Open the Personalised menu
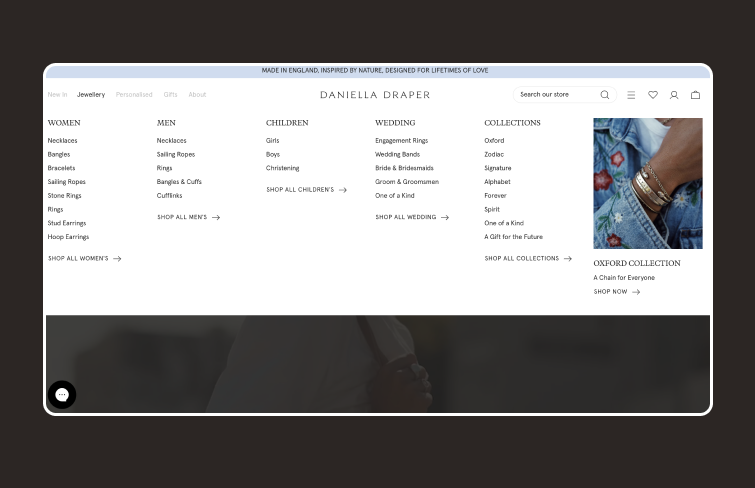Screen dimensions: 755x488 134,94
